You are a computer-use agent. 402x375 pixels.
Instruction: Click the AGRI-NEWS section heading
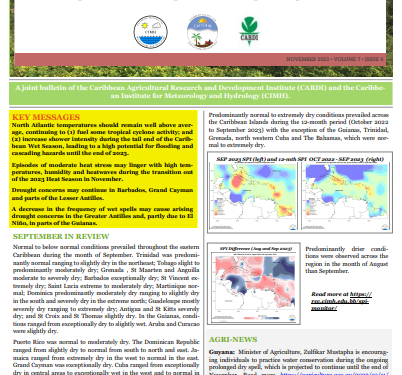coord(233,339)
